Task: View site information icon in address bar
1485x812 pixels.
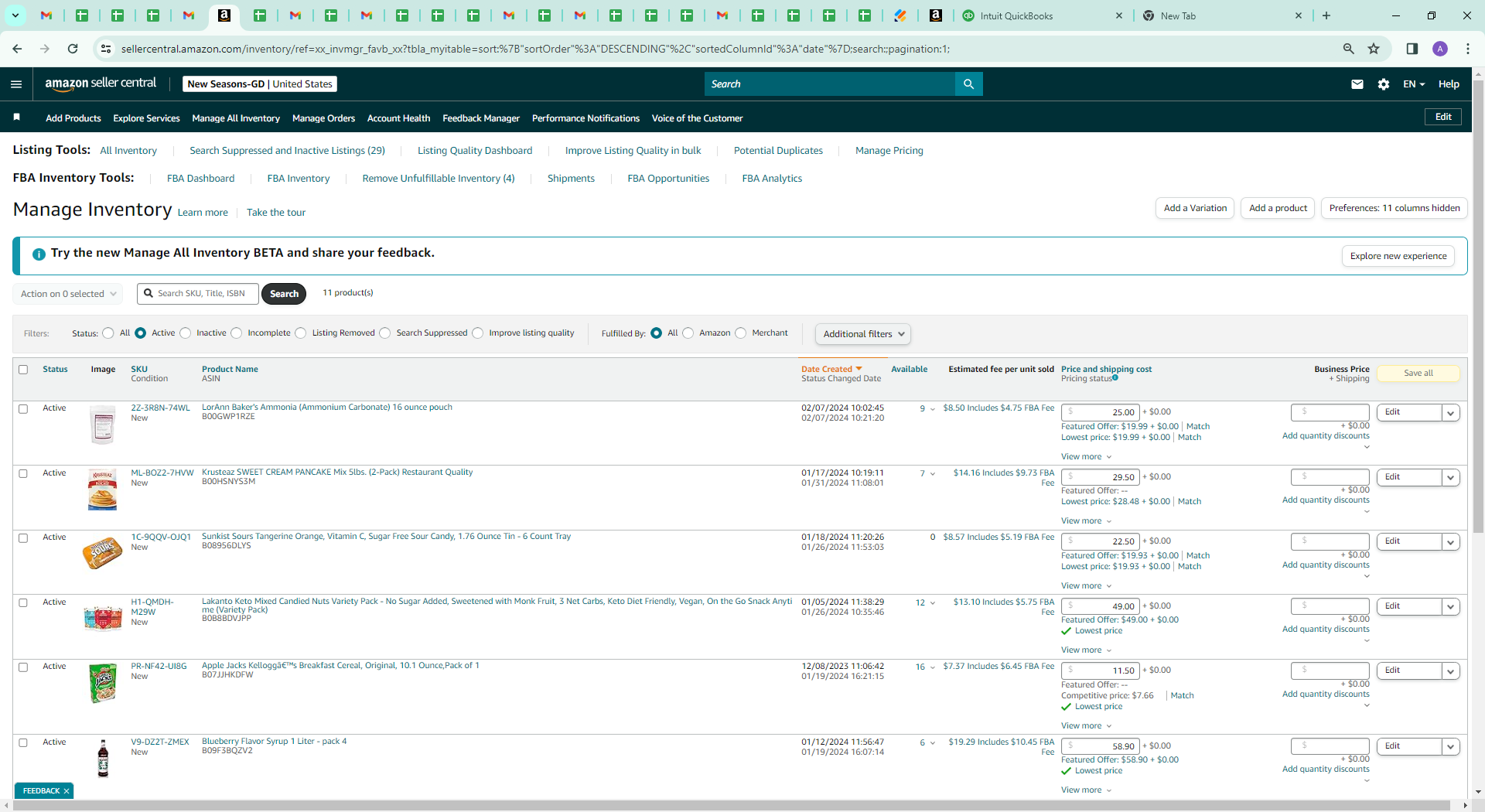Action: (106, 49)
